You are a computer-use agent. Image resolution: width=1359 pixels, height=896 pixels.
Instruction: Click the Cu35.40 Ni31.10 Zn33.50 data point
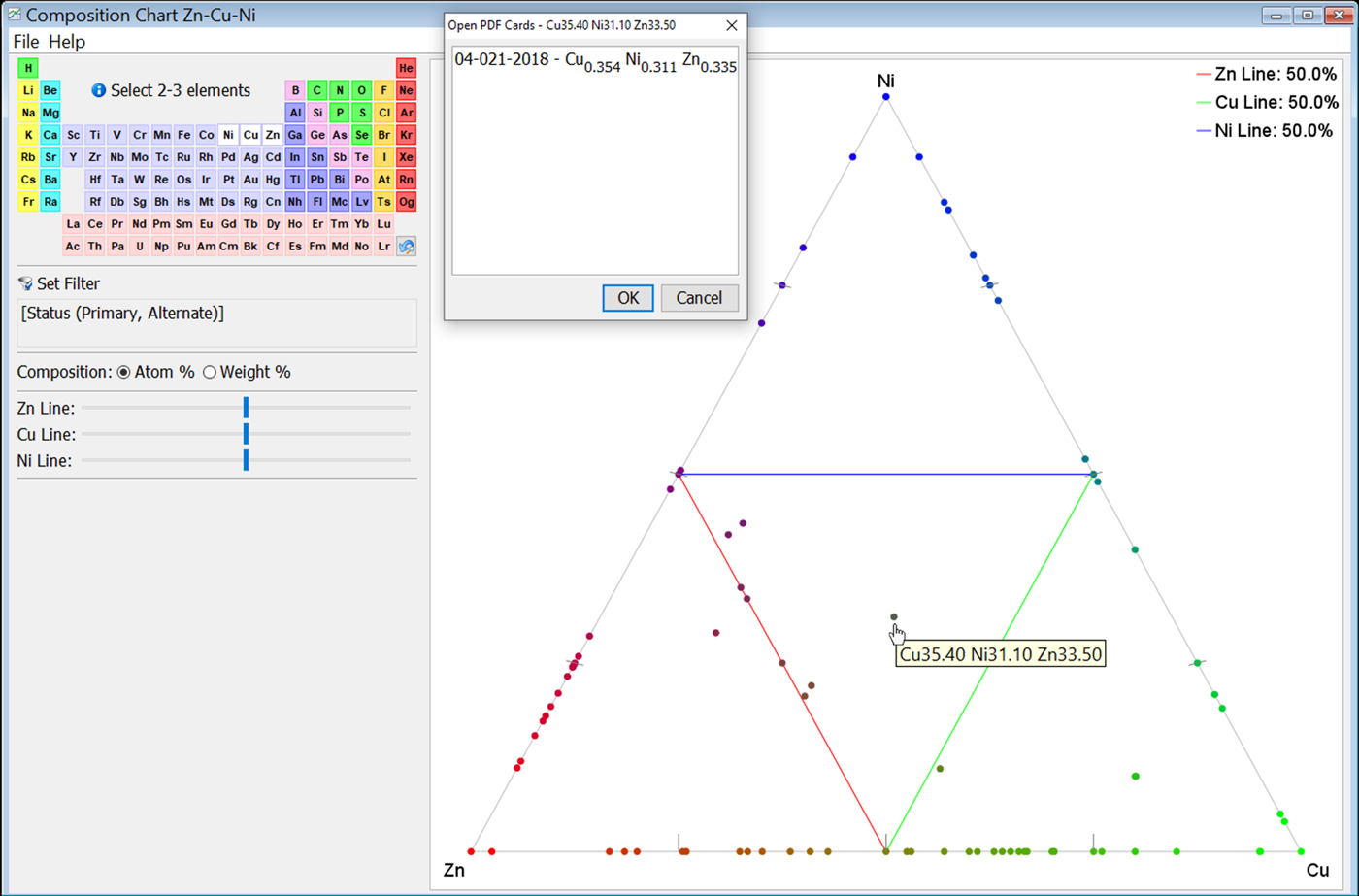[x=894, y=616]
